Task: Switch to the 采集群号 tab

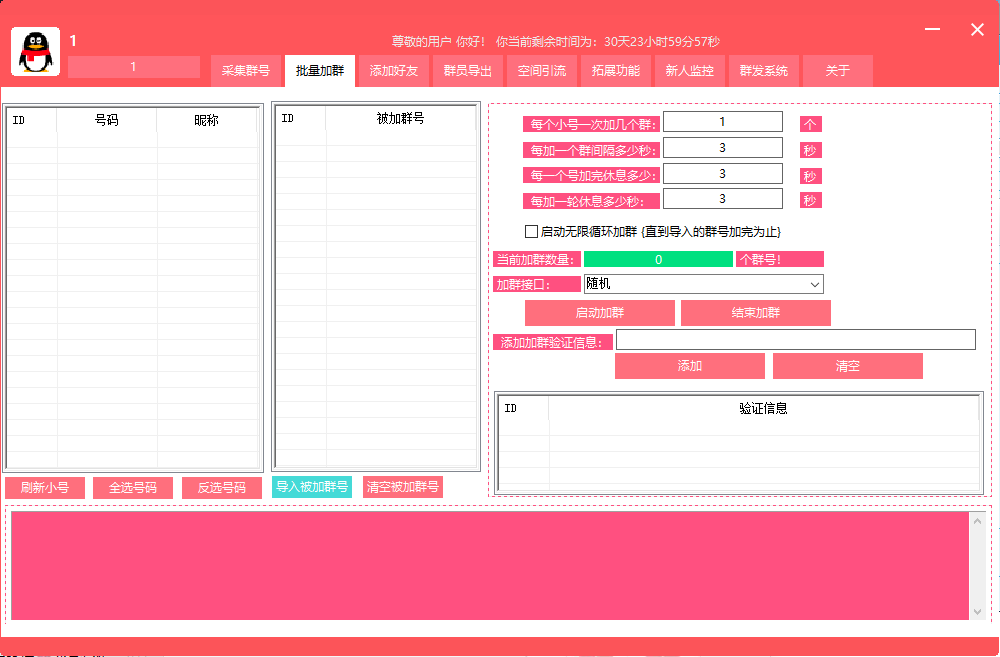Action: 246,71
